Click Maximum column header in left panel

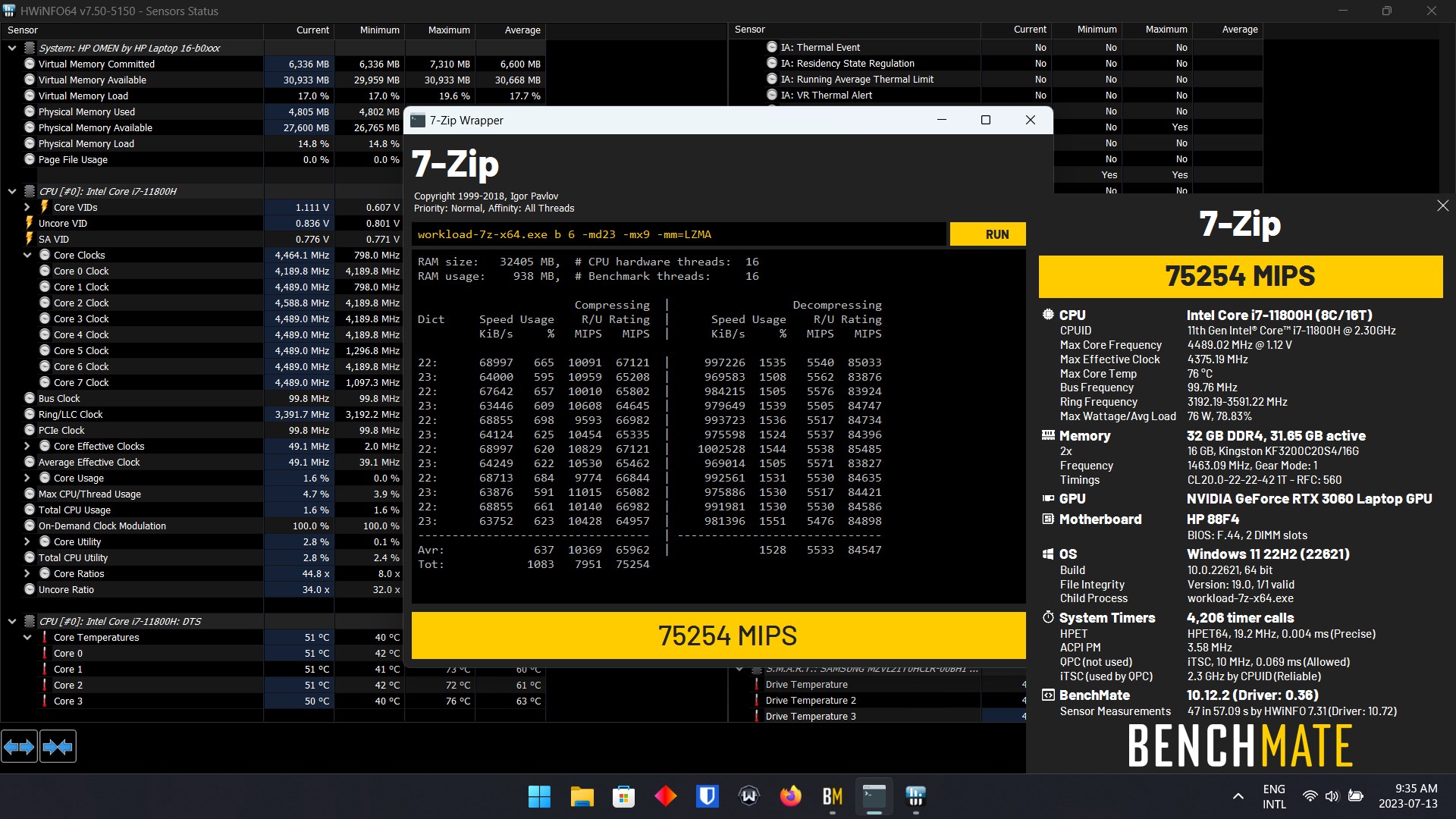click(441, 30)
